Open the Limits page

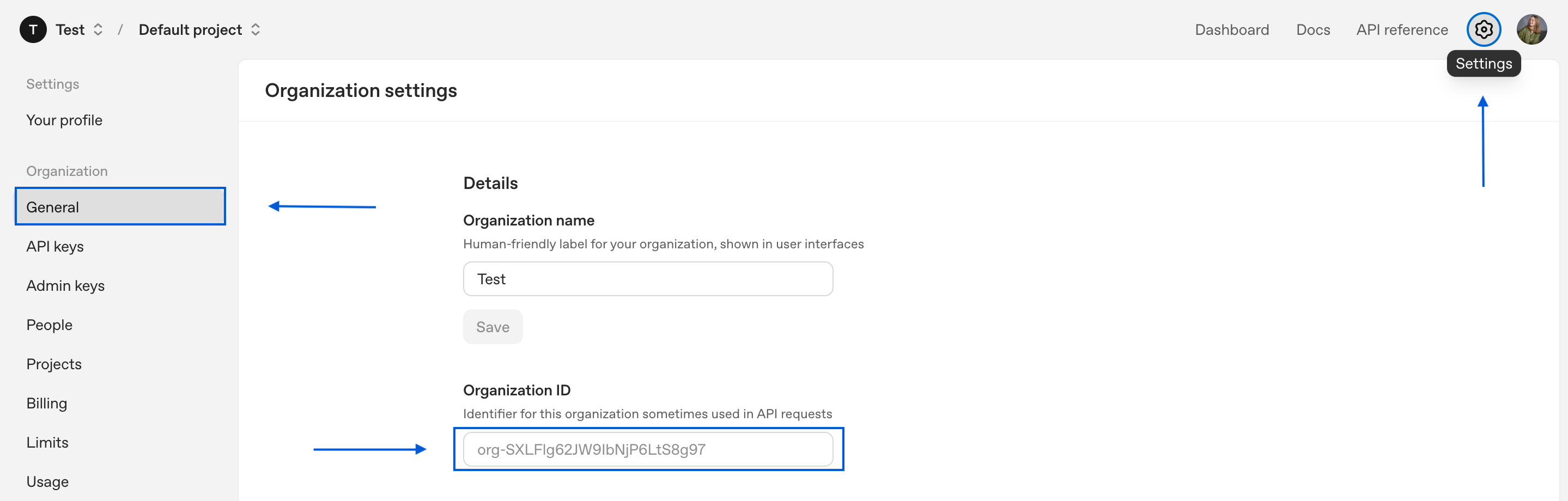point(47,443)
